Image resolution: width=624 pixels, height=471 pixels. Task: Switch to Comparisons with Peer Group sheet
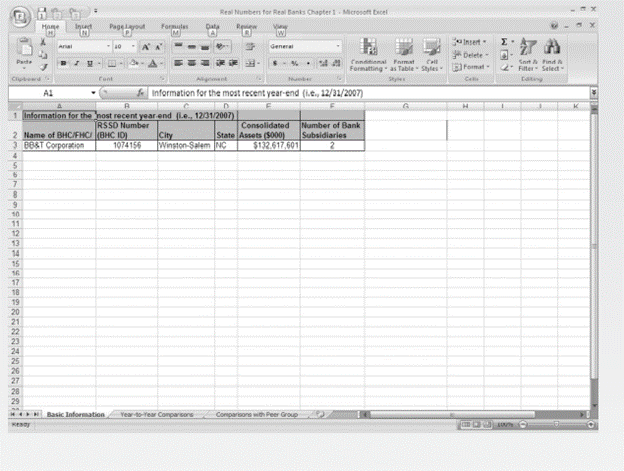point(257,415)
